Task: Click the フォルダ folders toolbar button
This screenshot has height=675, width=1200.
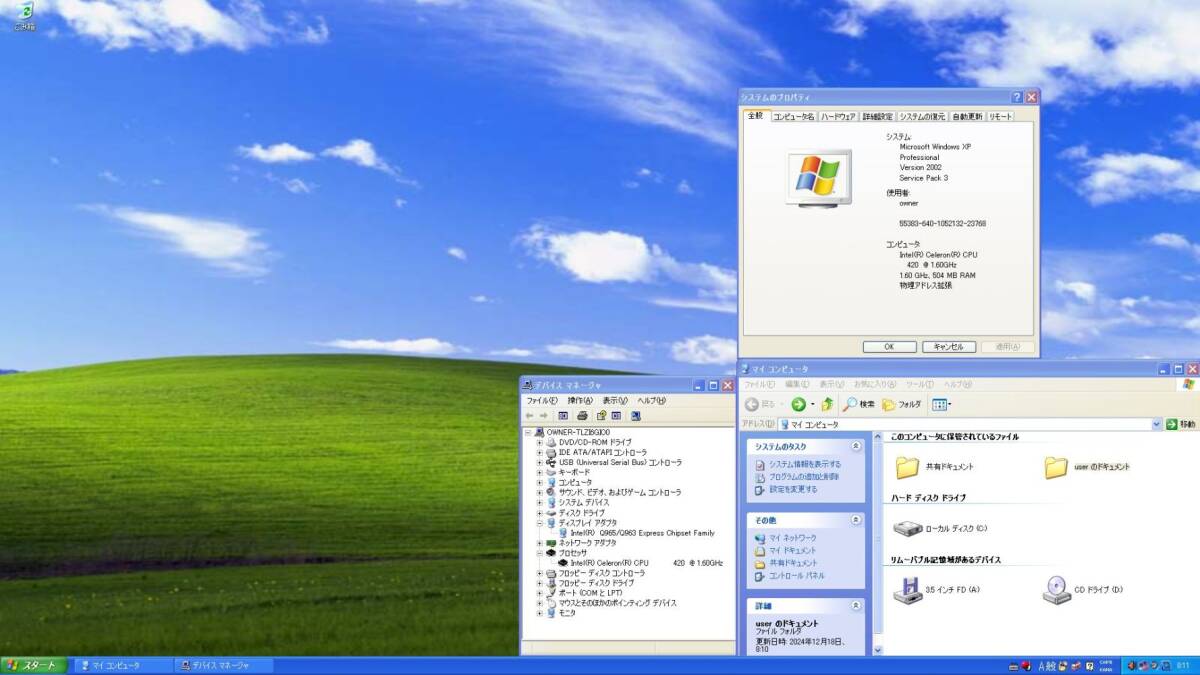Action: (902, 404)
